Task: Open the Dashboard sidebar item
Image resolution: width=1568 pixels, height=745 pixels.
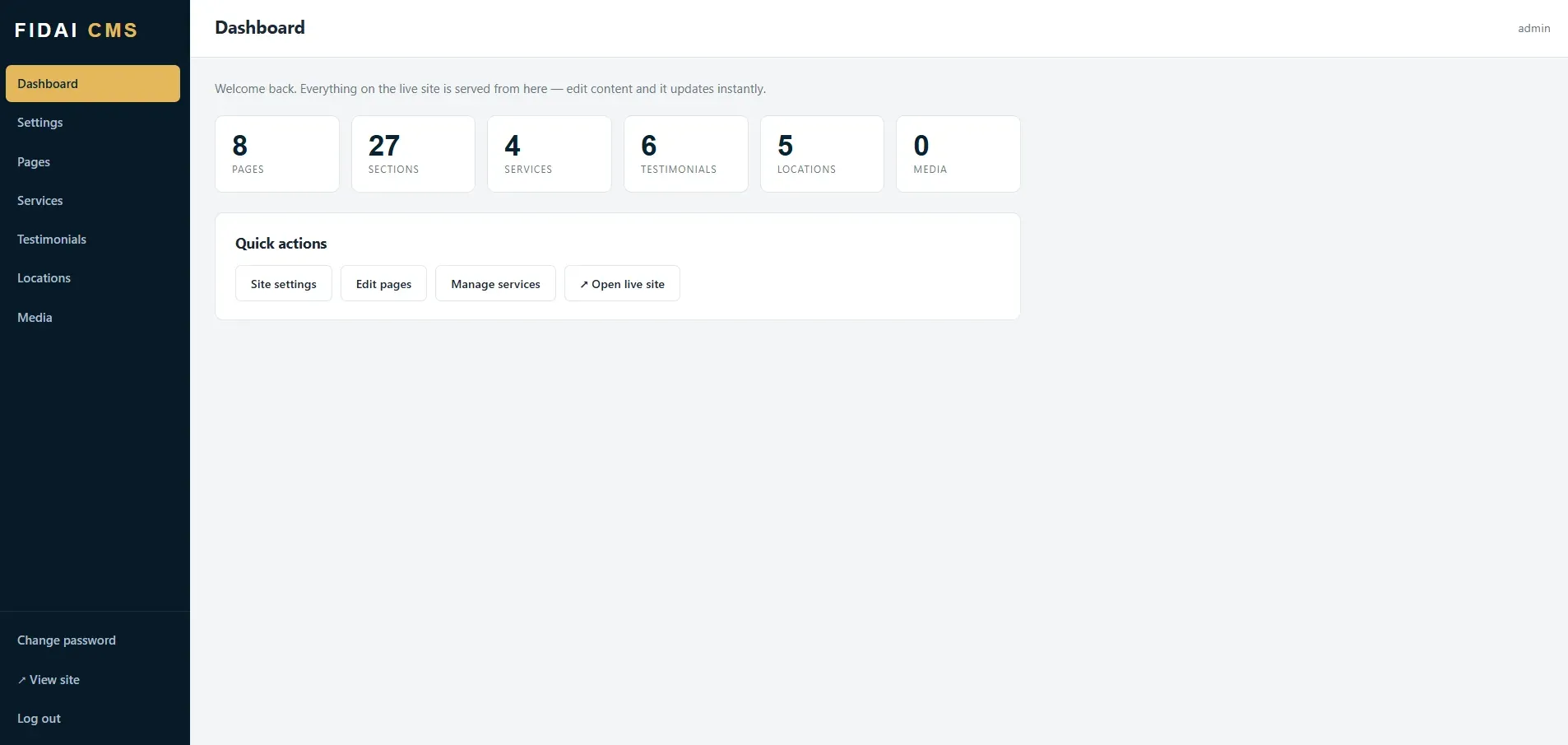Action: point(93,84)
